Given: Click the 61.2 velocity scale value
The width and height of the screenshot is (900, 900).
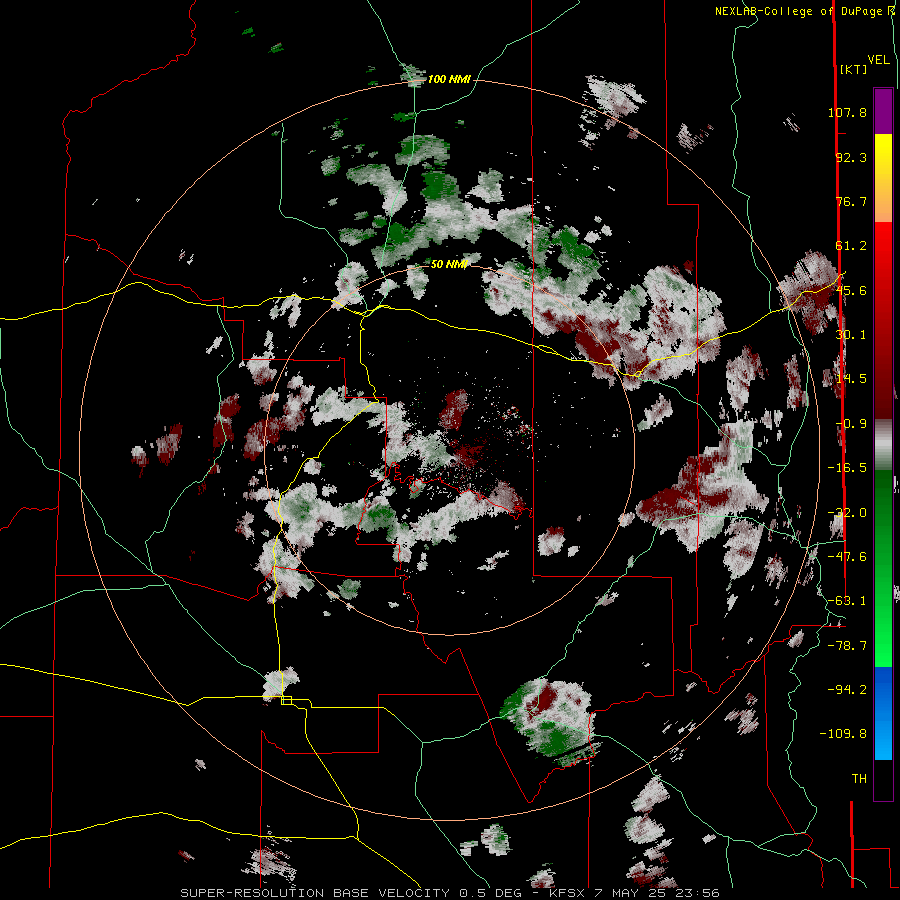Looking at the screenshot, I should pos(851,246).
